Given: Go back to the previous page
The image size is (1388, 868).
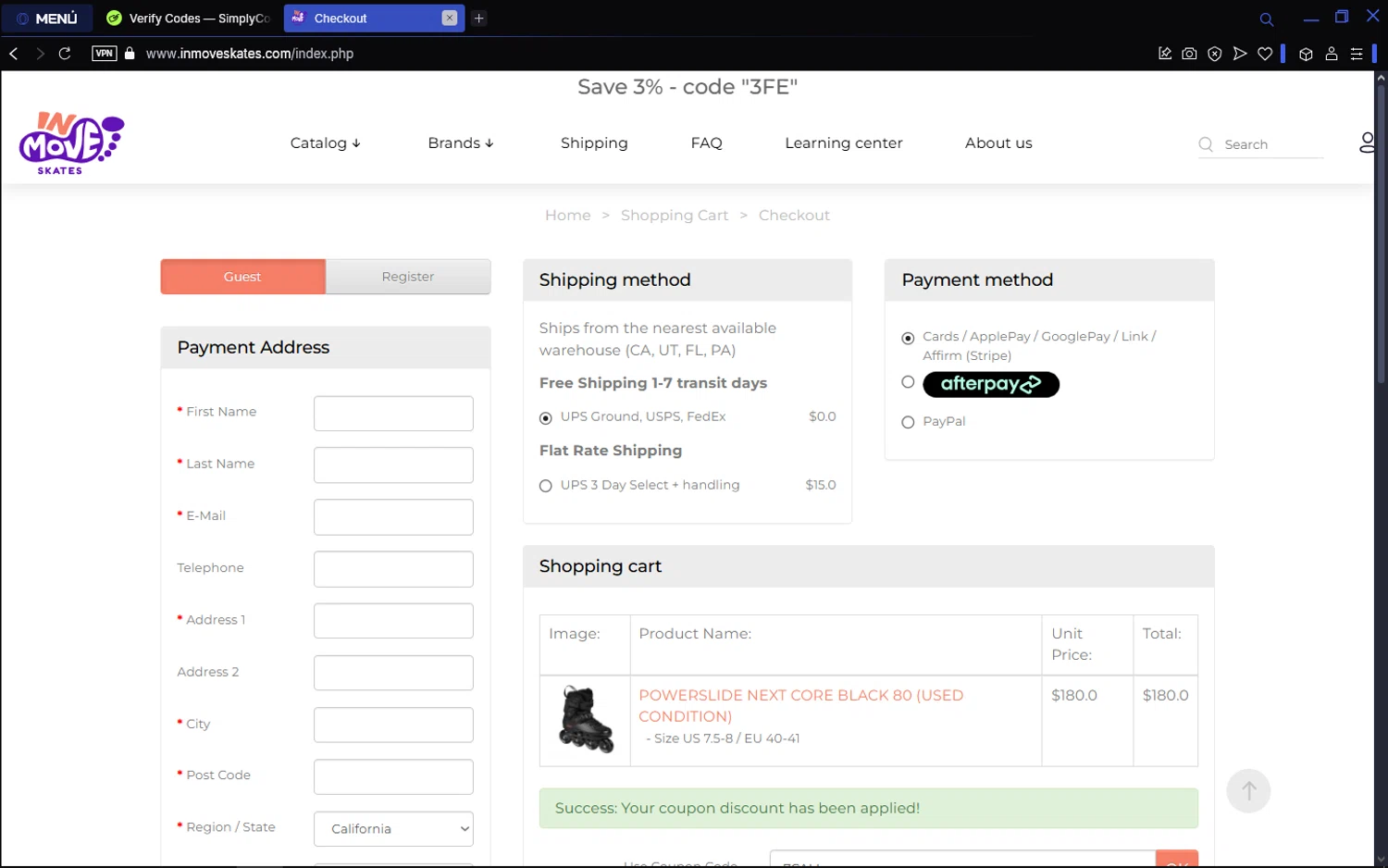Looking at the screenshot, I should tap(14, 54).
